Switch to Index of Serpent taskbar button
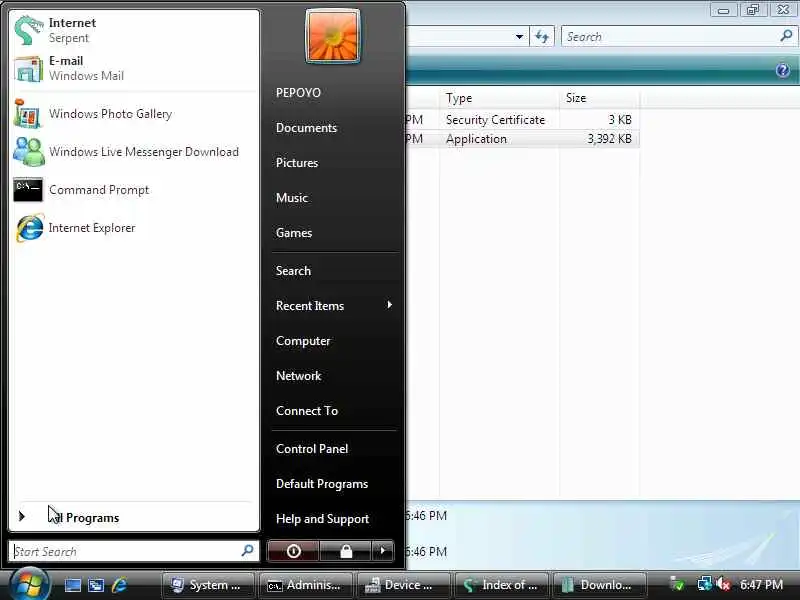The image size is (800, 600). click(501, 585)
